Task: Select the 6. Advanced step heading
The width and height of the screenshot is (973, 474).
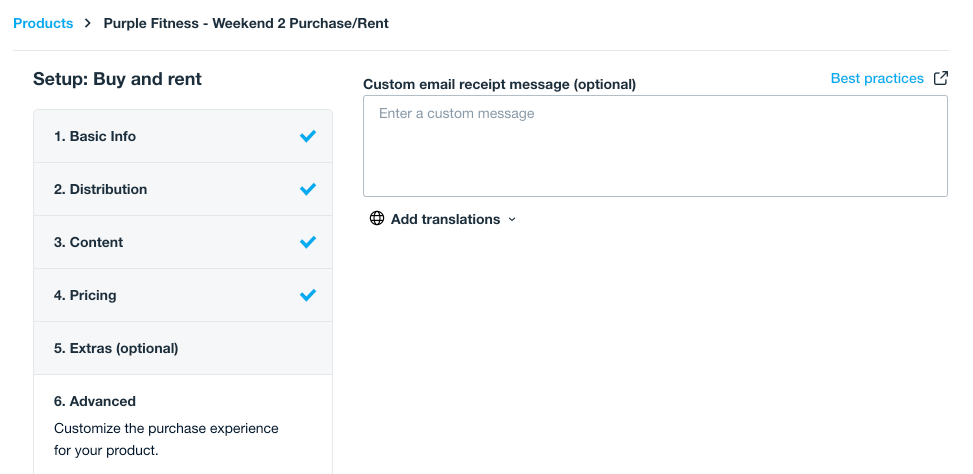Action: coord(95,401)
